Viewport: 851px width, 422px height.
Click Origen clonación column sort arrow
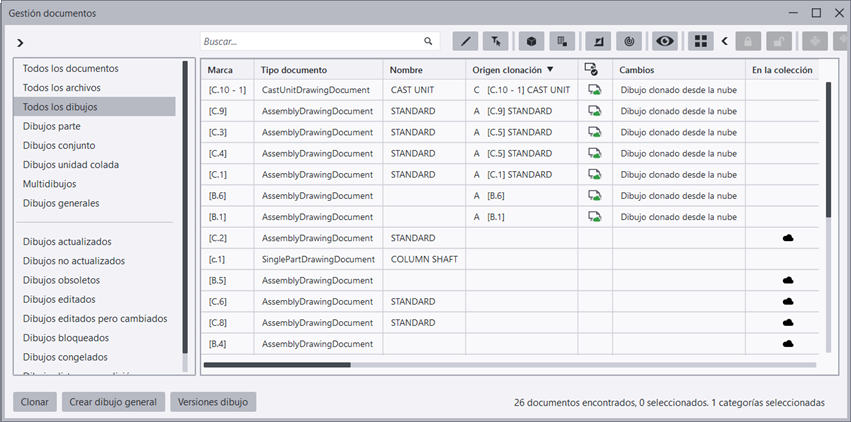[550, 70]
